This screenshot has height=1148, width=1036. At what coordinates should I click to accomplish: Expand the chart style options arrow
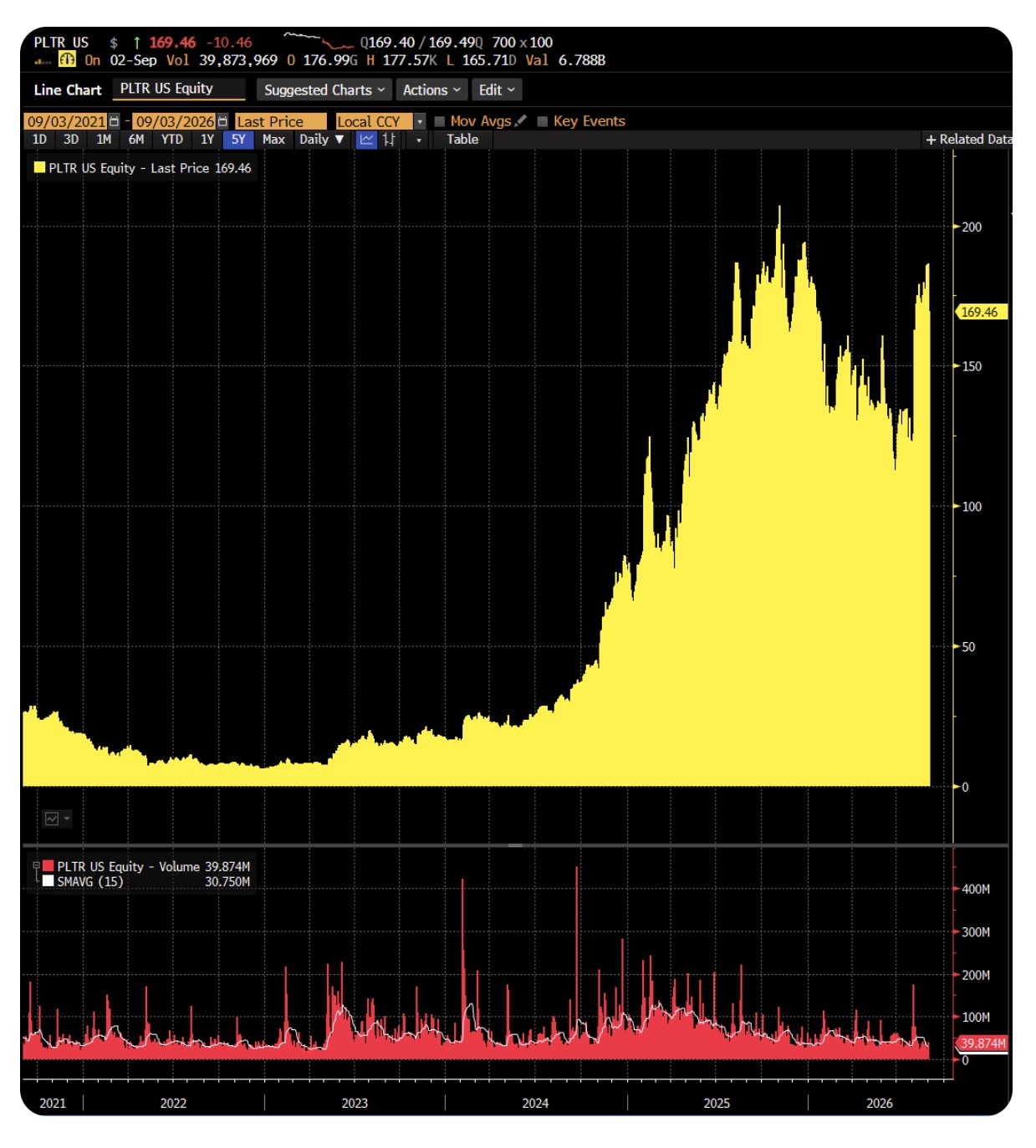(x=418, y=140)
